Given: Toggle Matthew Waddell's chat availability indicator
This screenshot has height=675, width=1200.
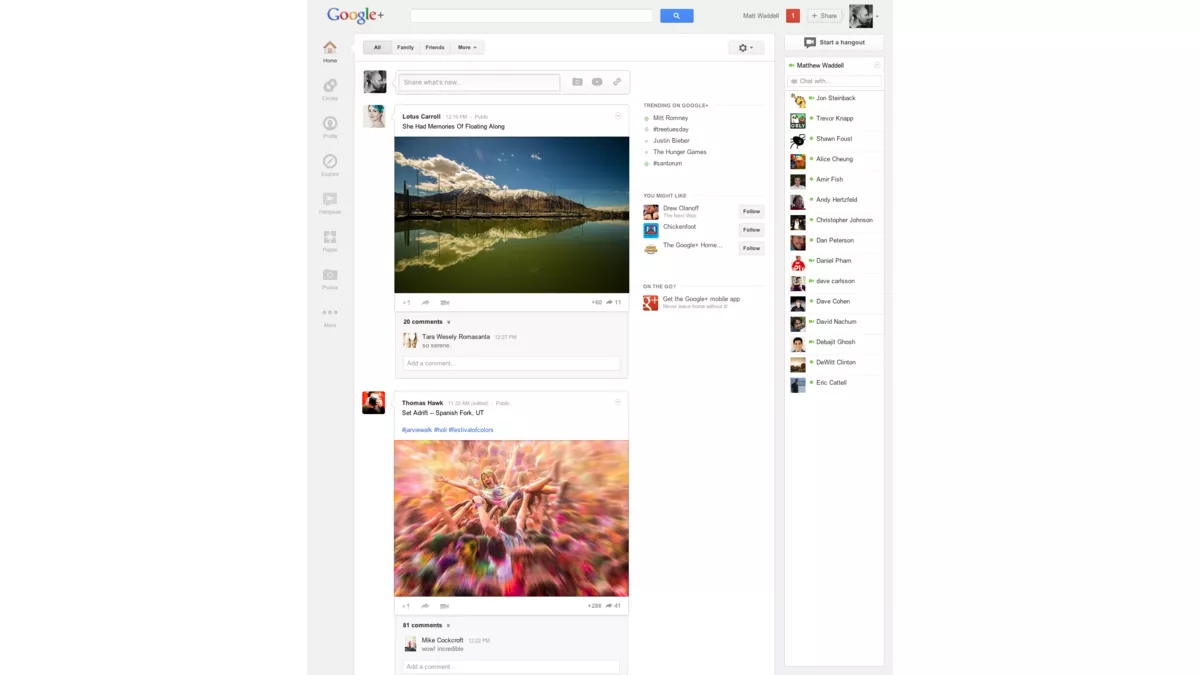Looking at the screenshot, I should coord(793,65).
